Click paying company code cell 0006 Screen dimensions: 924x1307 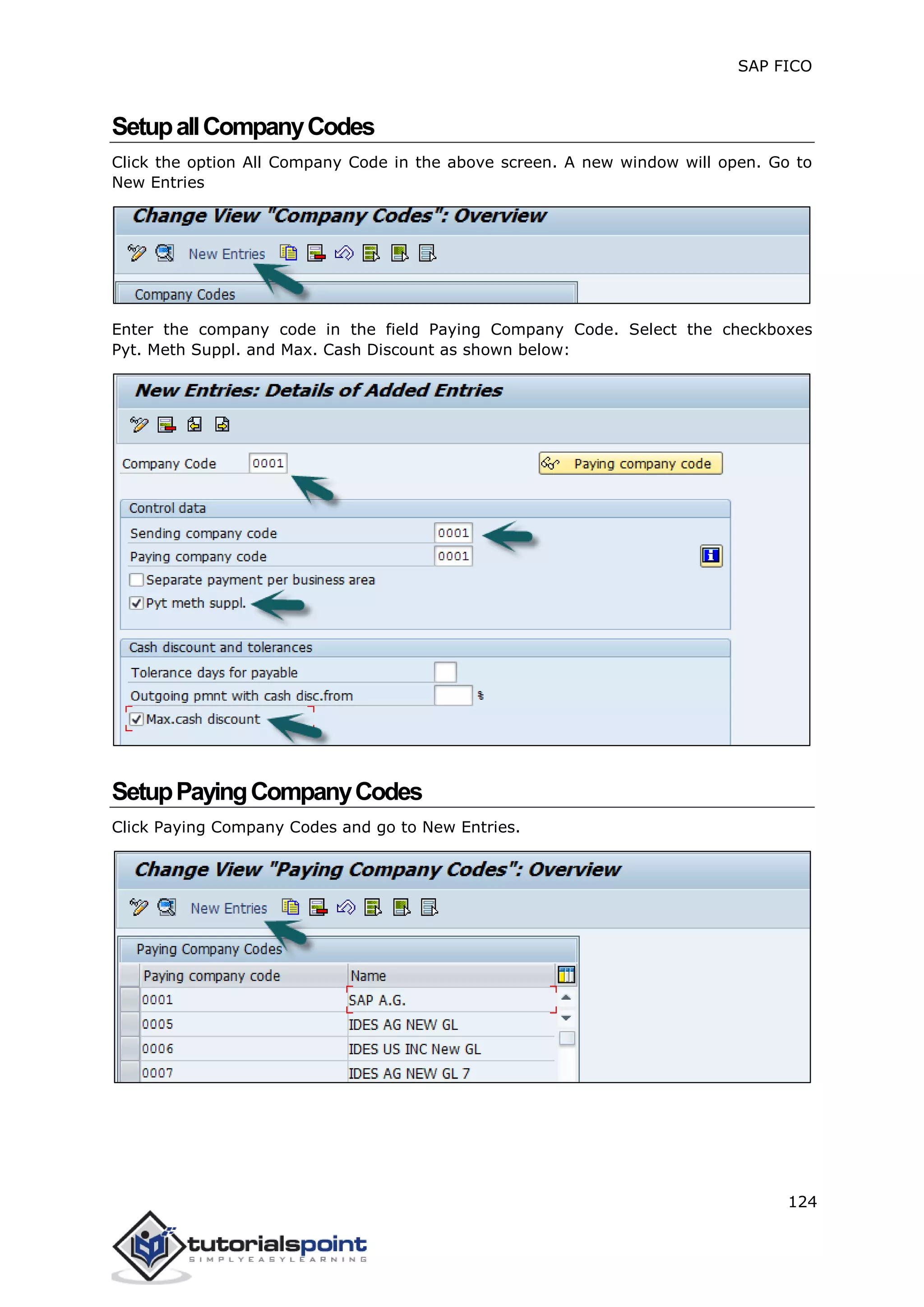click(x=244, y=1049)
